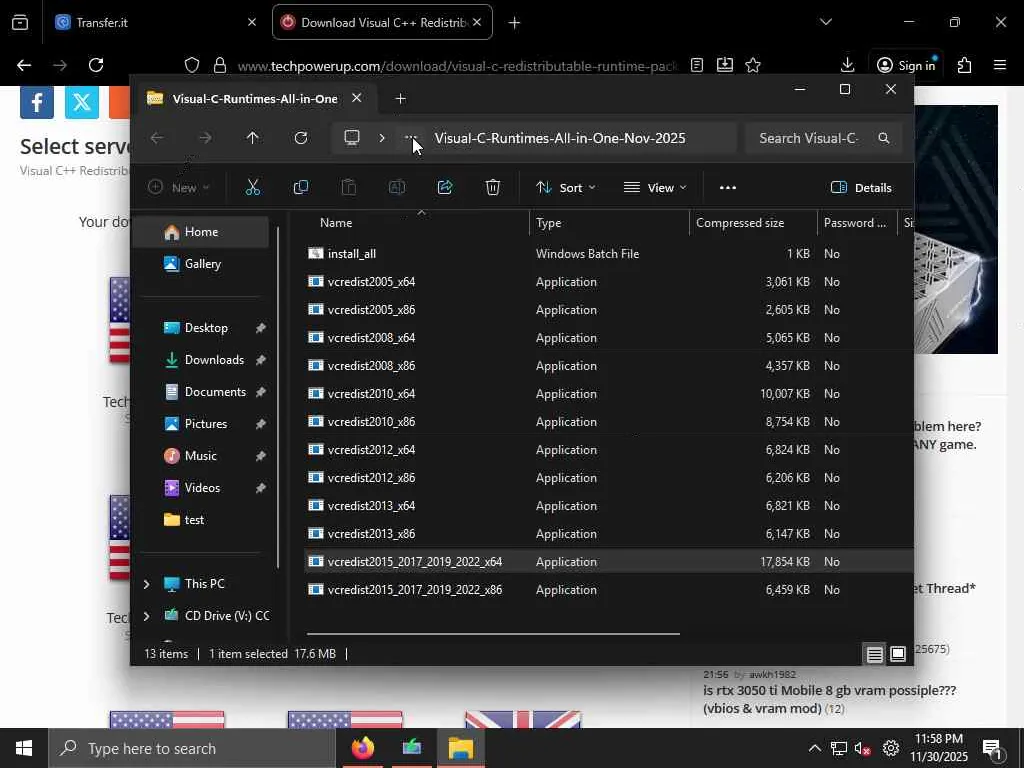Show hidden breadcrumb path with the ellipsis
The width and height of the screenshot is (1024, 768).
[x=411, y=138]
